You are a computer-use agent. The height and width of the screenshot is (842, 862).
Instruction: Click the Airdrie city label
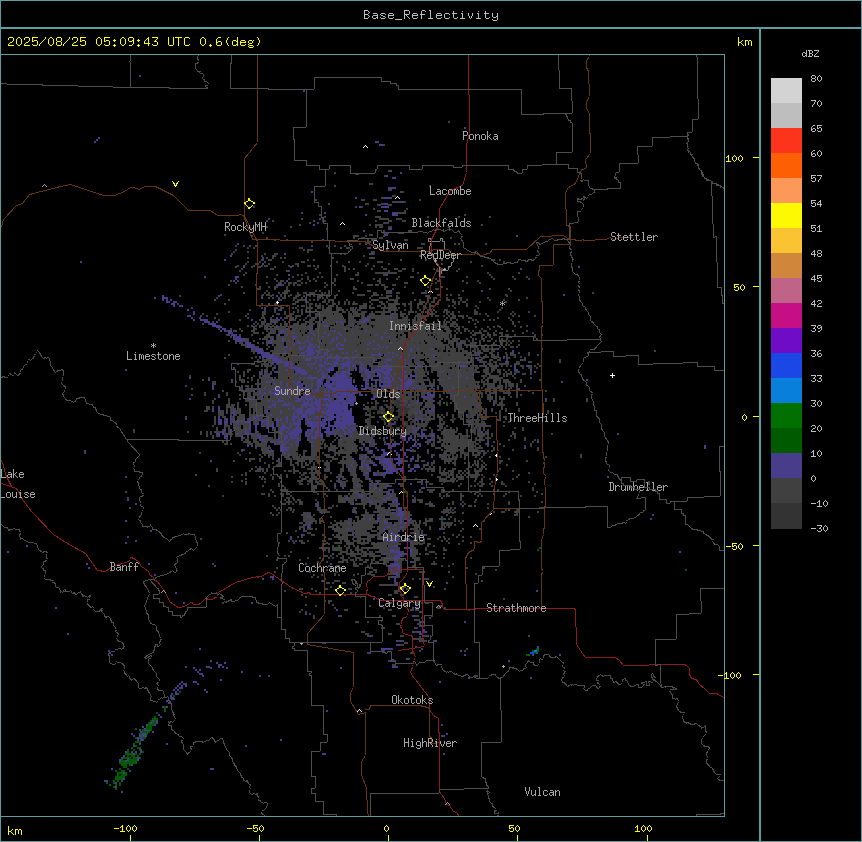tap(404, 537)
